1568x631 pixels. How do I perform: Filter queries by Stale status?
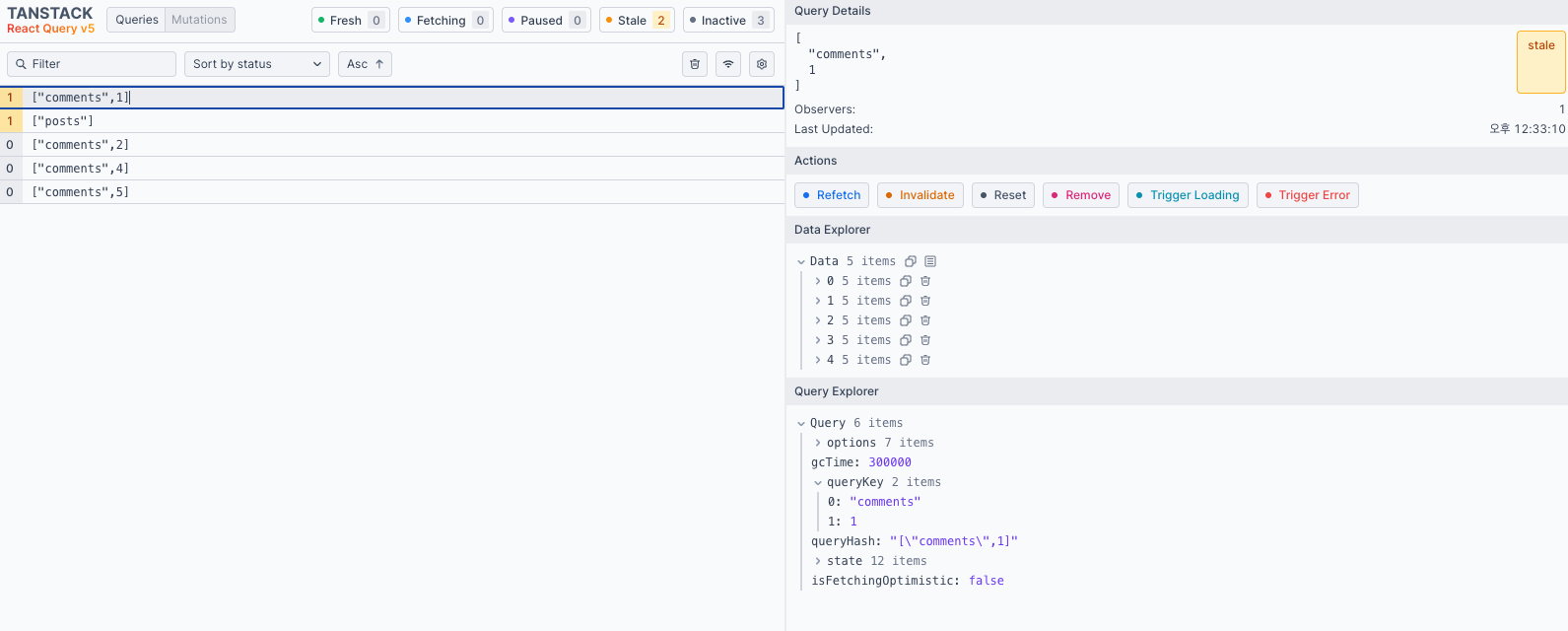coord(637,20)
